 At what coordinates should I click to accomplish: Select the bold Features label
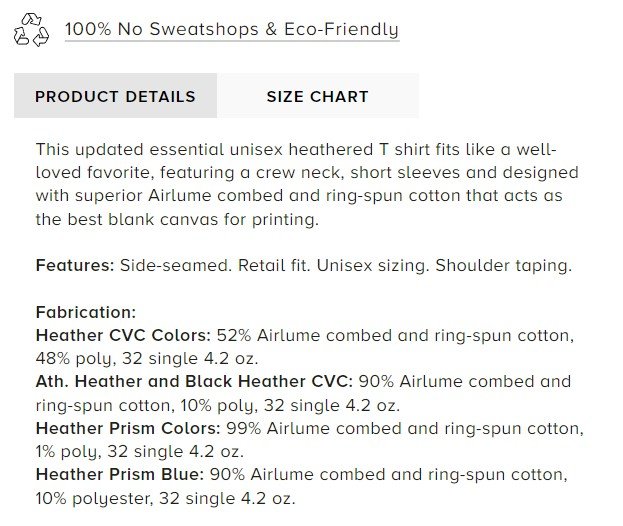coord(75,266)
